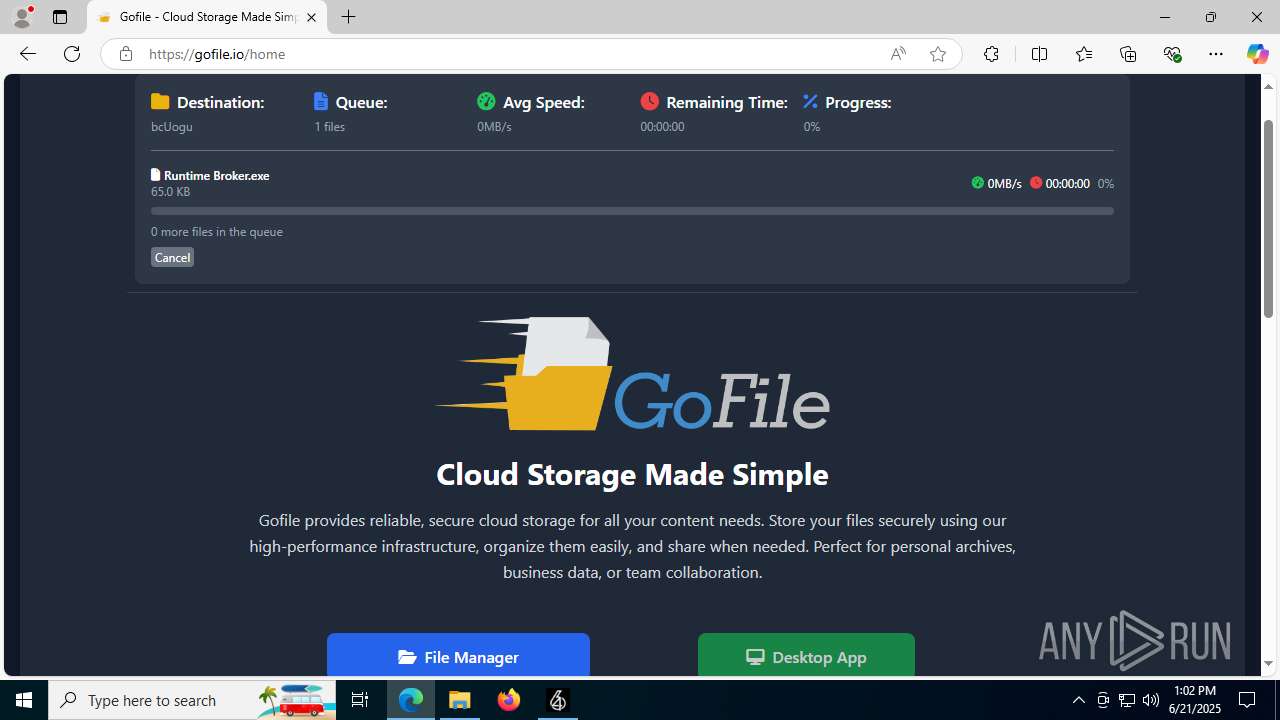Click the Remaining Time clock icon
This screenshot has width=1280, height=720.
click(x=650, y=101)
